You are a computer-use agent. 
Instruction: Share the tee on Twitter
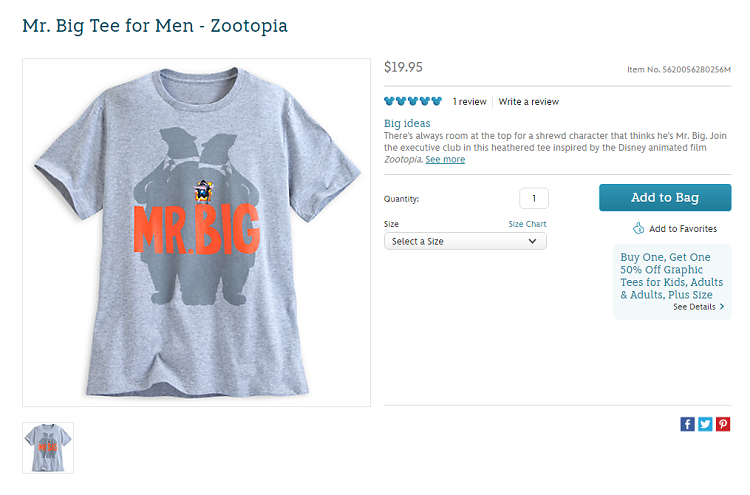[x=705, y=424]
